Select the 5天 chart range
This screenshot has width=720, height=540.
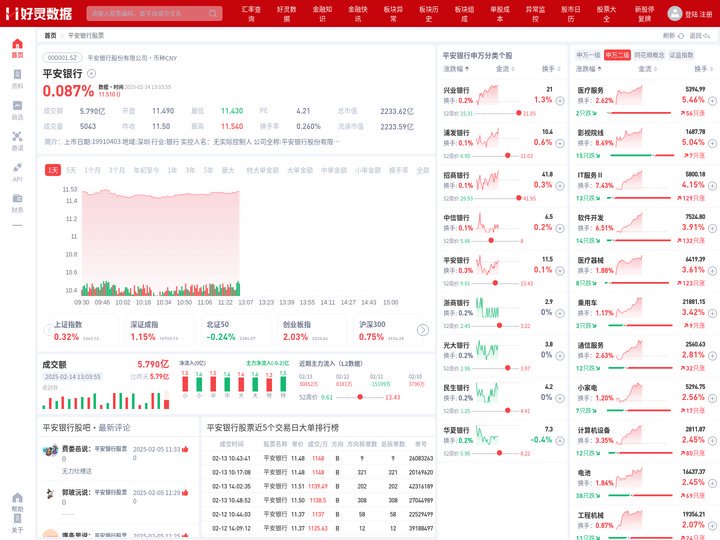pos(71,170)
